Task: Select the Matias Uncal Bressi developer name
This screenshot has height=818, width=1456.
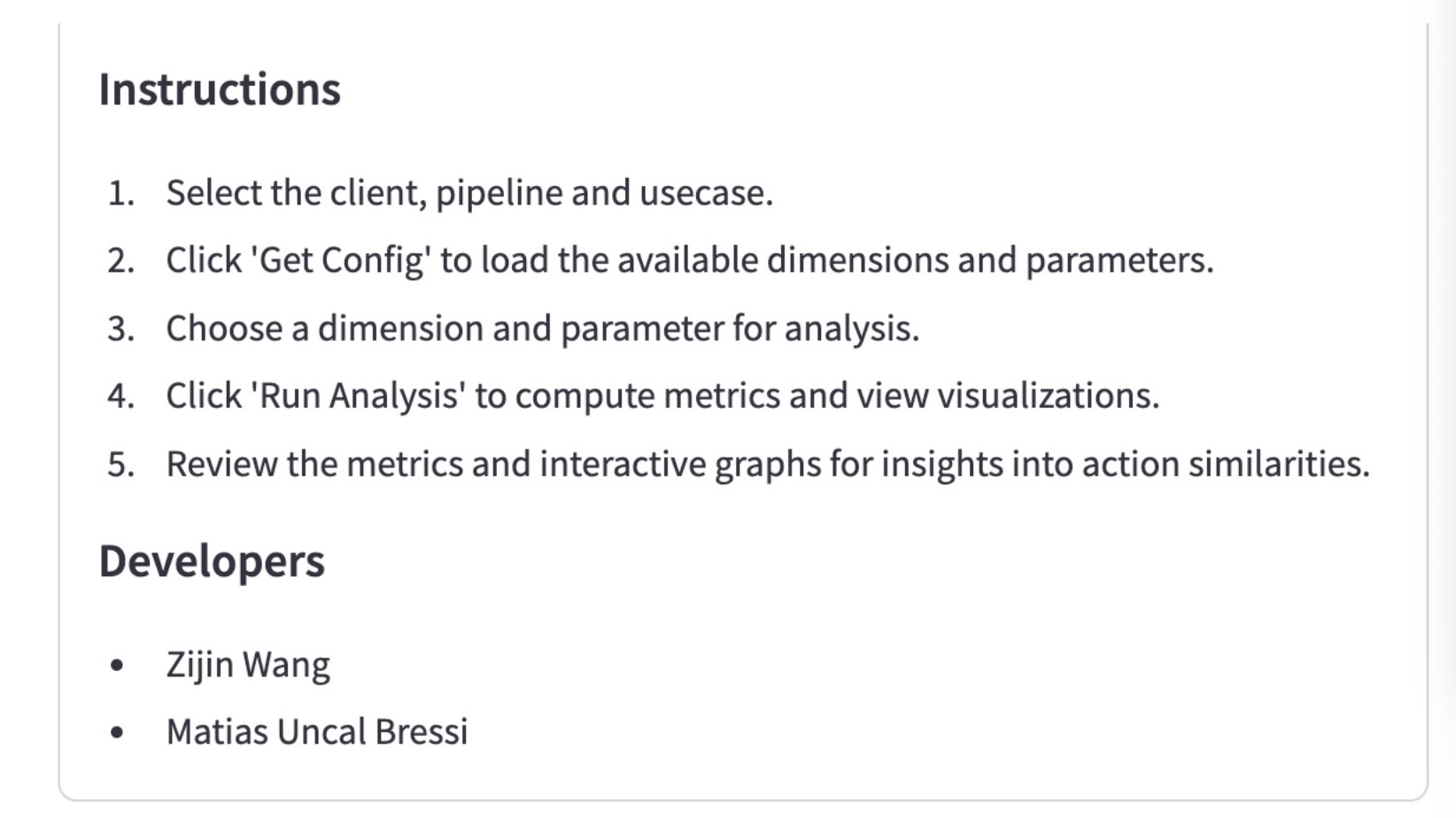Action: click(317, 732)
